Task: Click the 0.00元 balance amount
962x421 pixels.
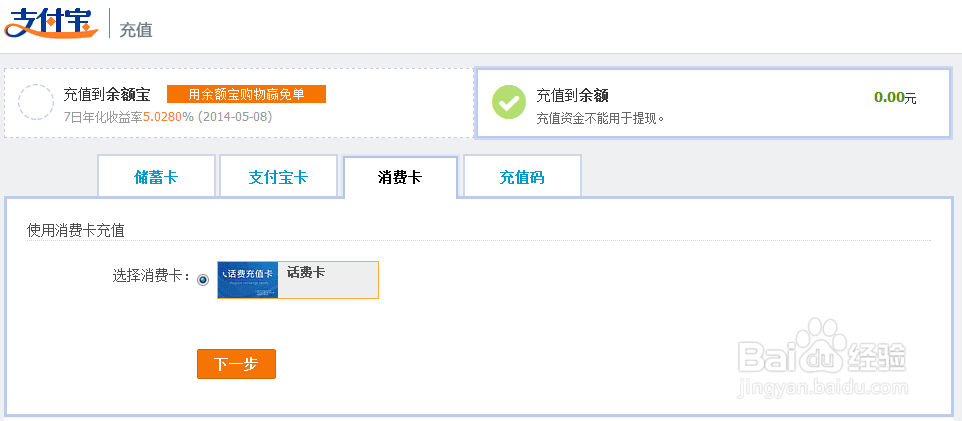Action: coord(894,97)
